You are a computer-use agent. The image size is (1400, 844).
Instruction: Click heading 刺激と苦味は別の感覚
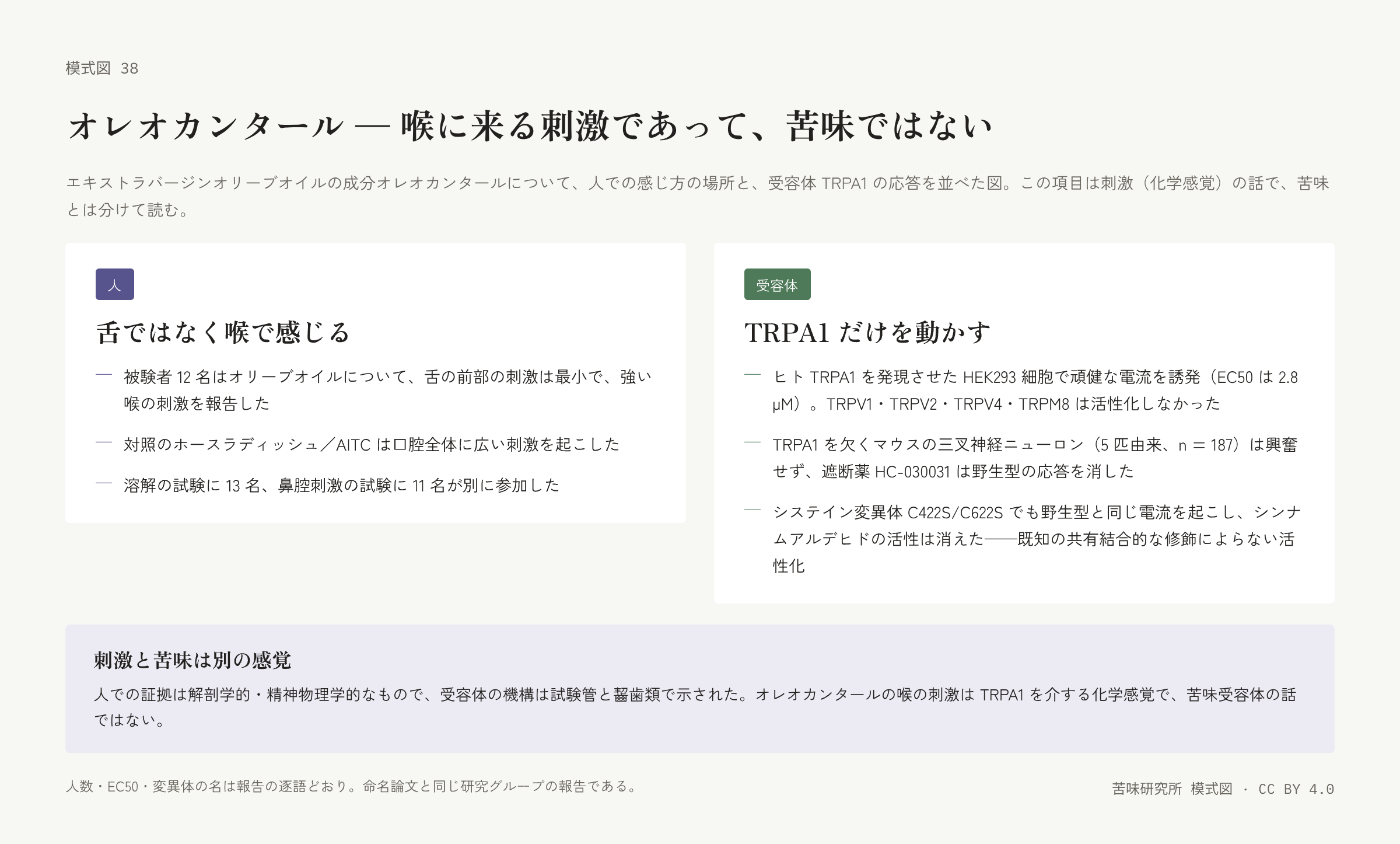click(192, 660)
